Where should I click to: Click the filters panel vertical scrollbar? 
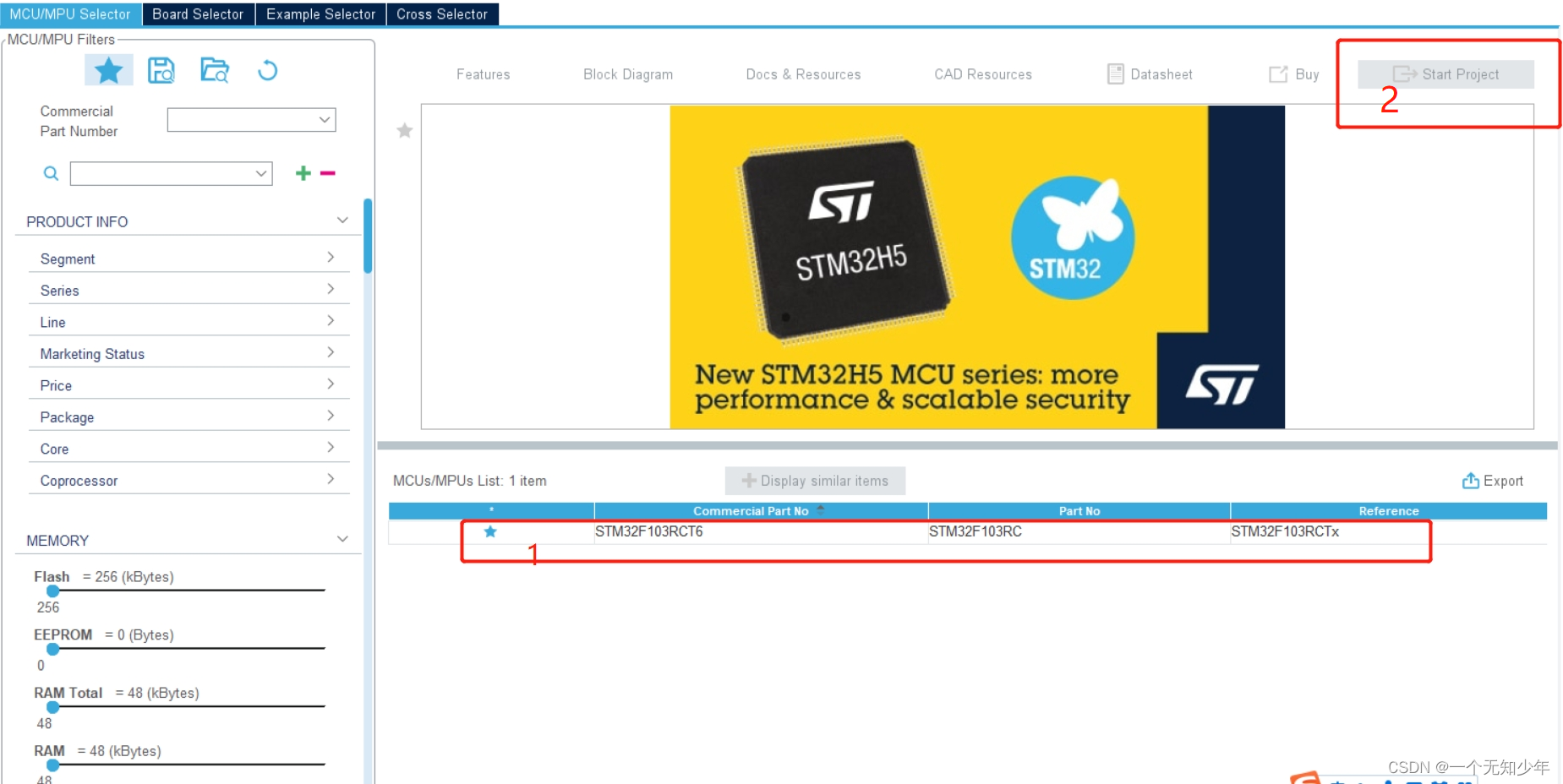point(368,236)
